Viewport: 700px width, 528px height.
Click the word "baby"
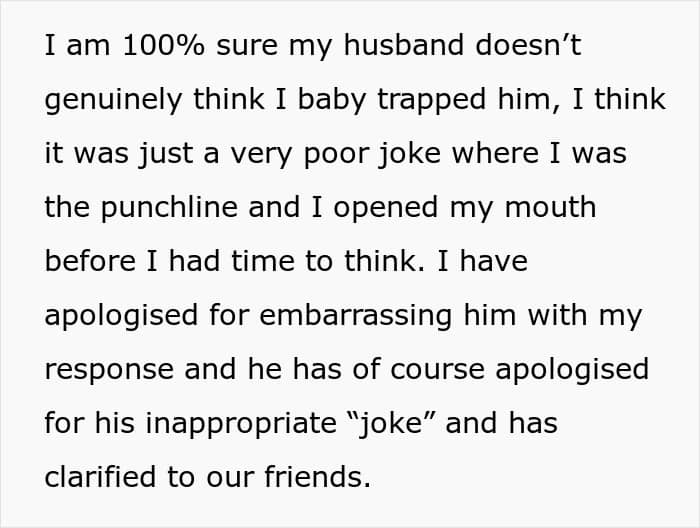pyautogui.click(x=332, y=101)
